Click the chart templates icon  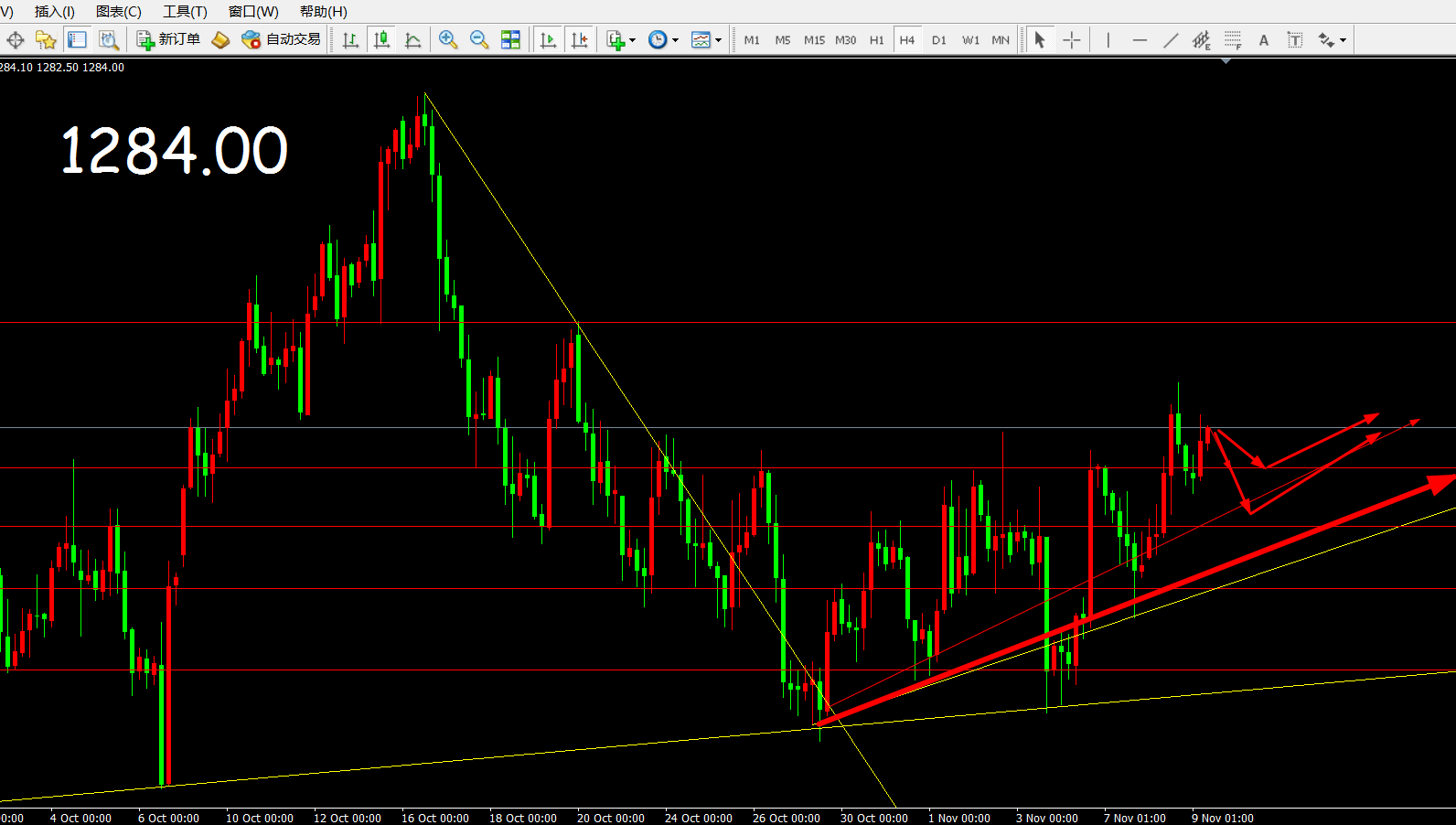pos(701,39)
